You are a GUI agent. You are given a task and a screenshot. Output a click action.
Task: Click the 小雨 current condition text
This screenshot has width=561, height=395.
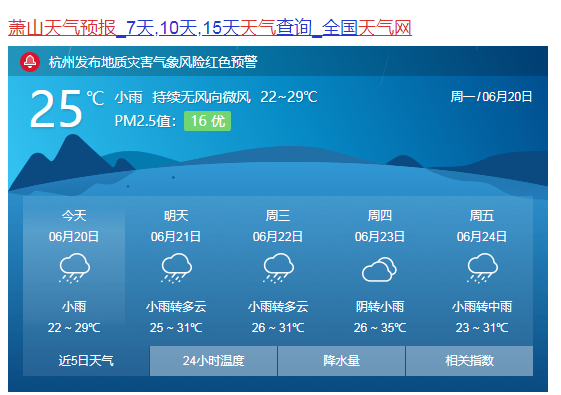point(128,97)
